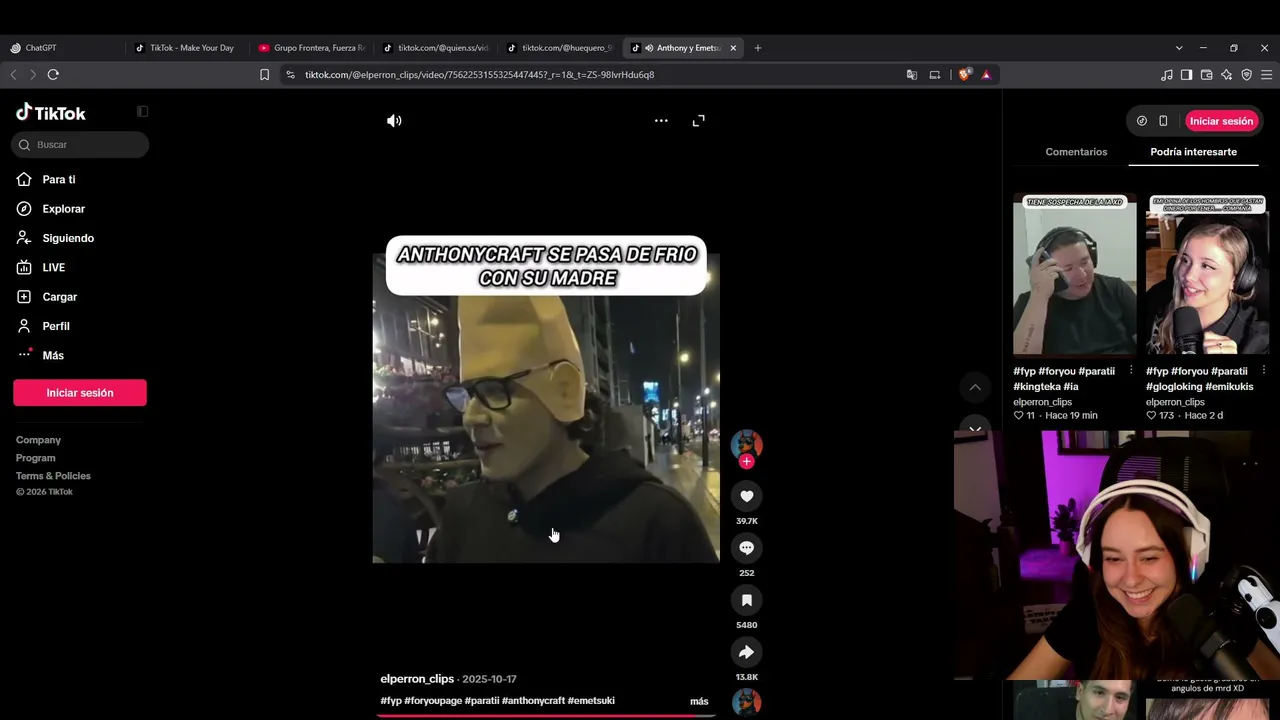Expand the Program footer section
This screenshot has width=1280, height=720.
[x=36, y=458]
